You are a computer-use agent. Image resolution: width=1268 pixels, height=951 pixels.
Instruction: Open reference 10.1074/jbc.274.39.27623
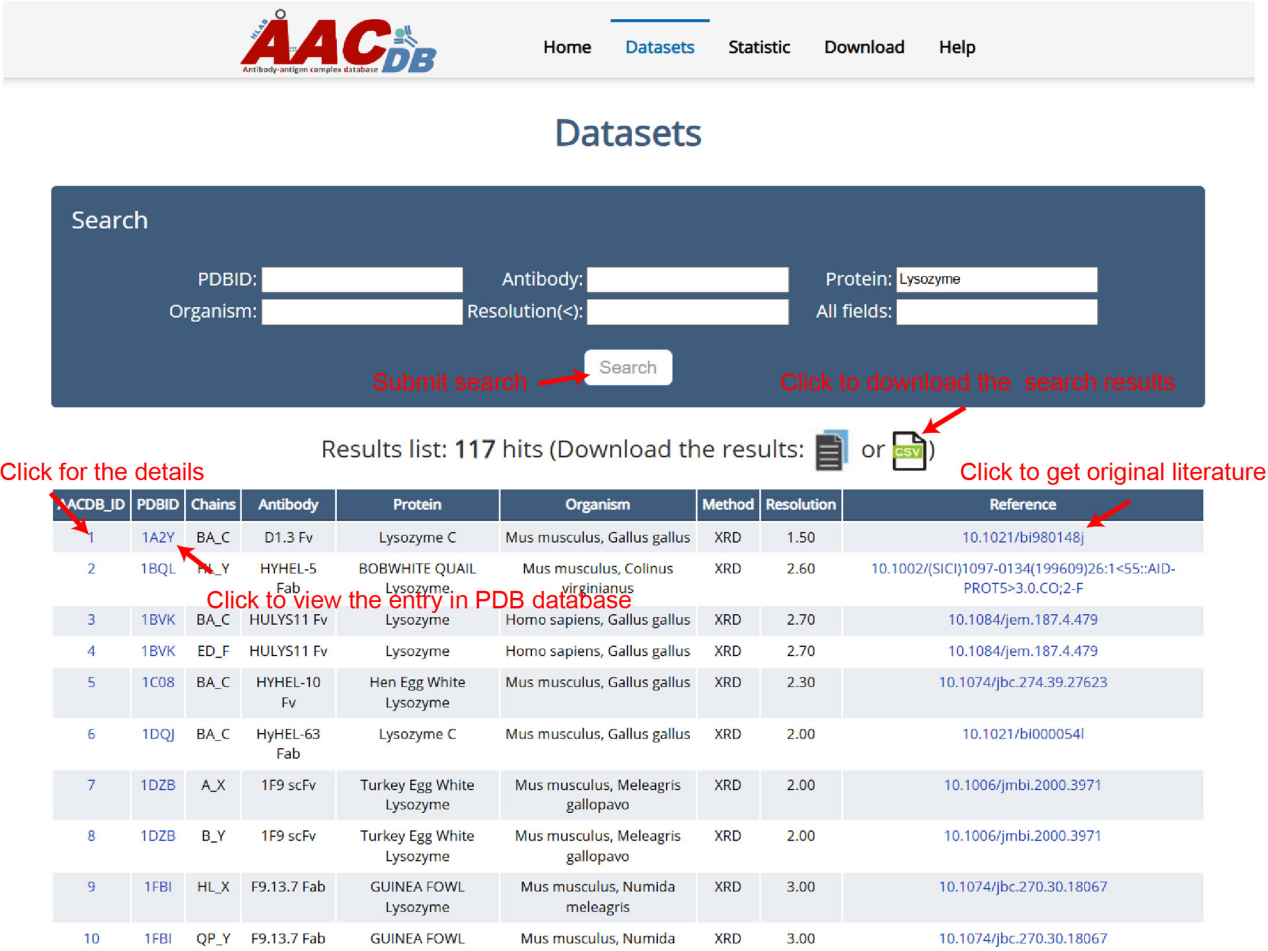(x=1023, y=682)
